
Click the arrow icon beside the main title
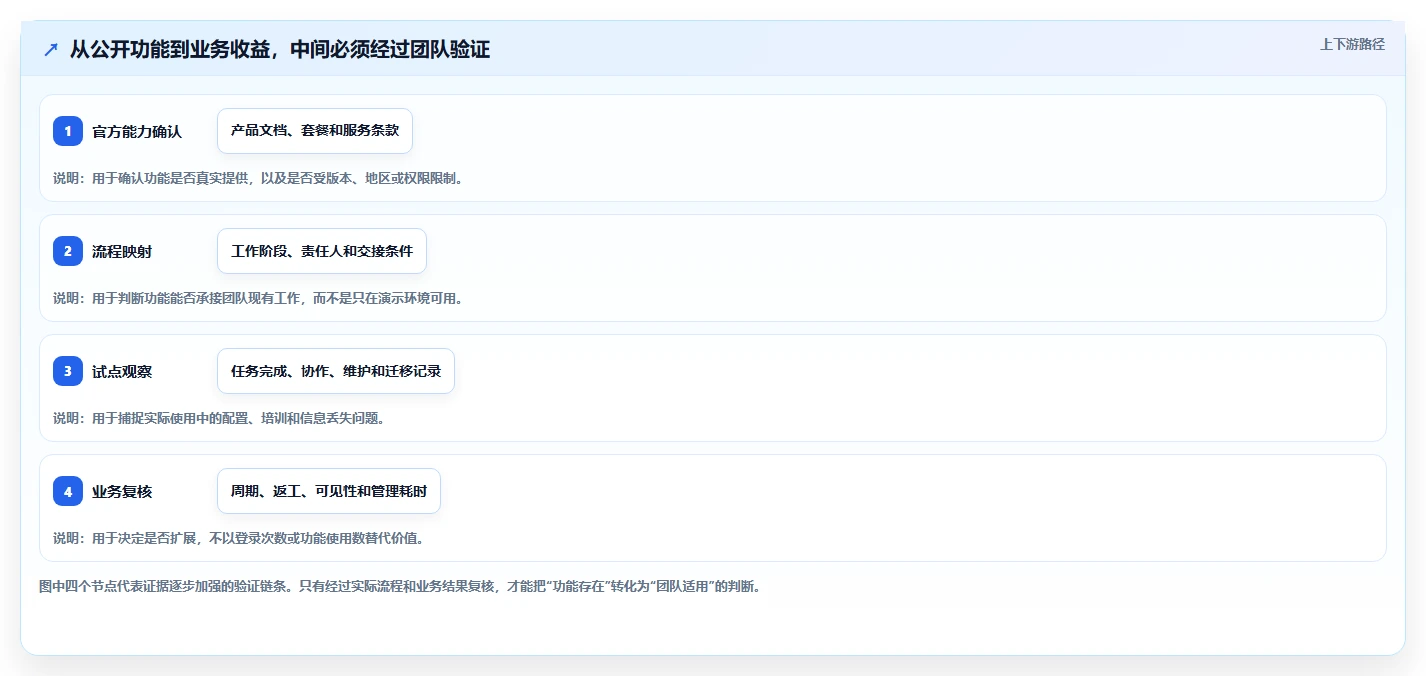click(51, 49)
